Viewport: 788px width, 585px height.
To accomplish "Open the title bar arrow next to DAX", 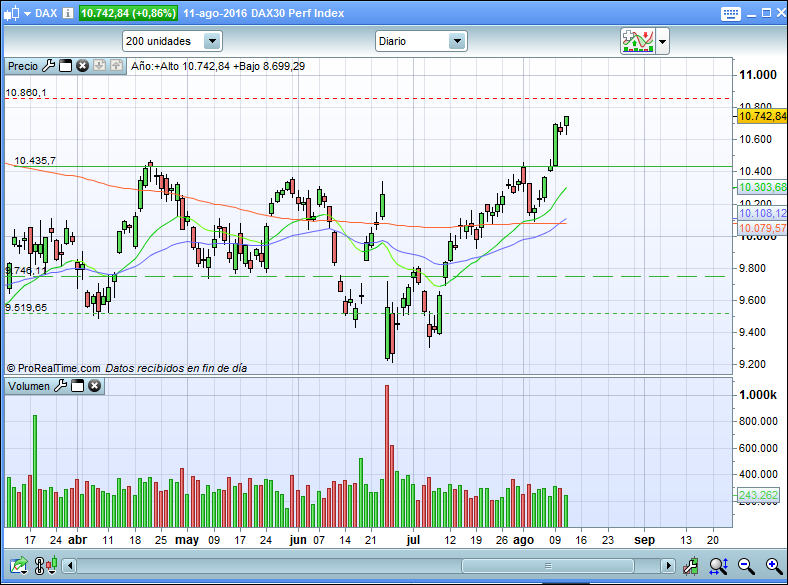I will [x=26, y=13].
